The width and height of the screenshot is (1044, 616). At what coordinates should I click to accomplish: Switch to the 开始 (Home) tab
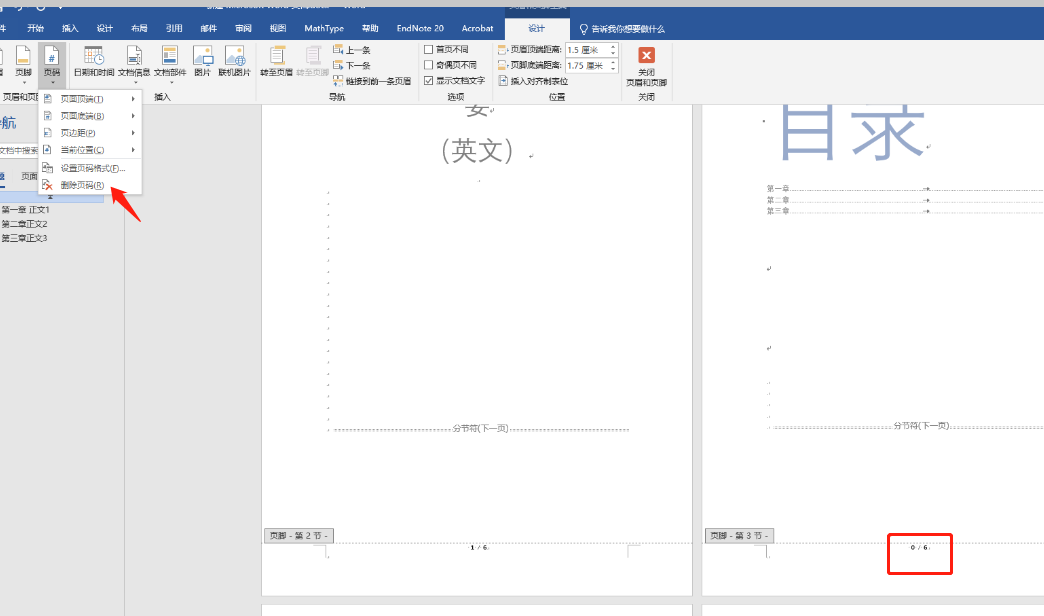[35, 28]
